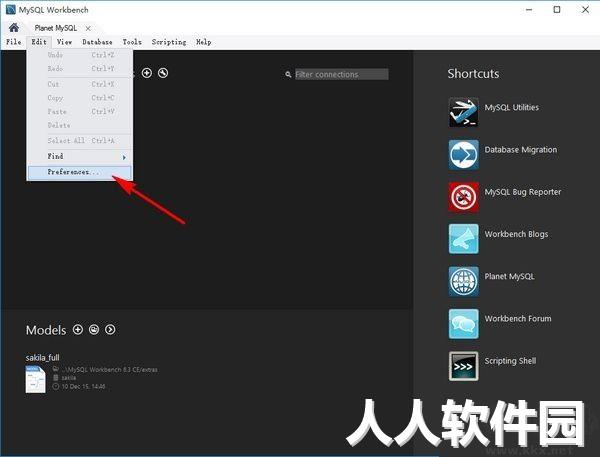
Task: Launch the Database Migration icon
Action: (x=463, y=154)
